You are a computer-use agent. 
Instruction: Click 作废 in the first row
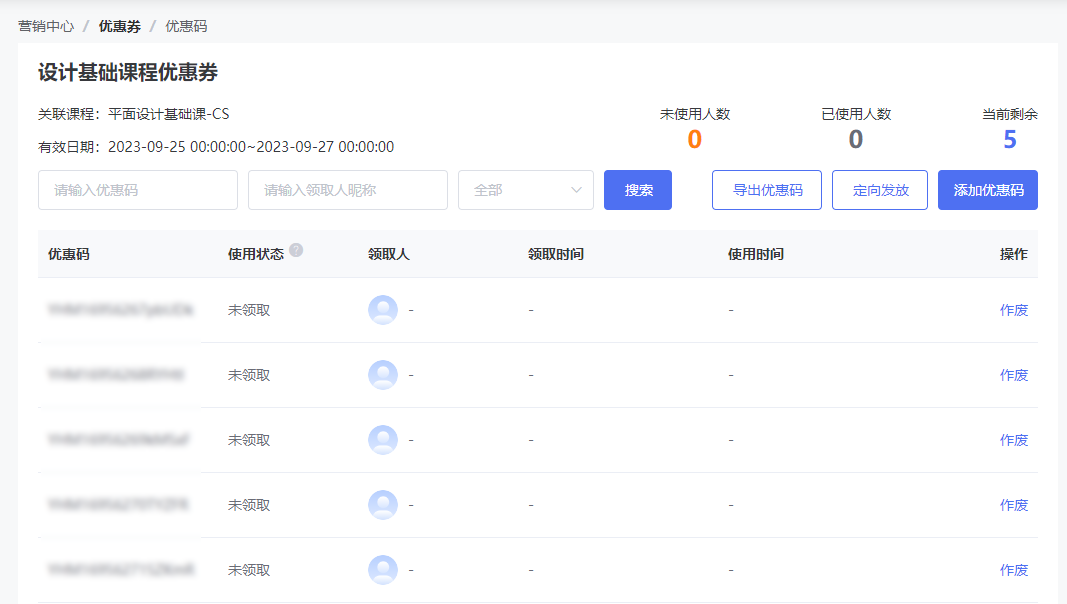(1014, 310)
